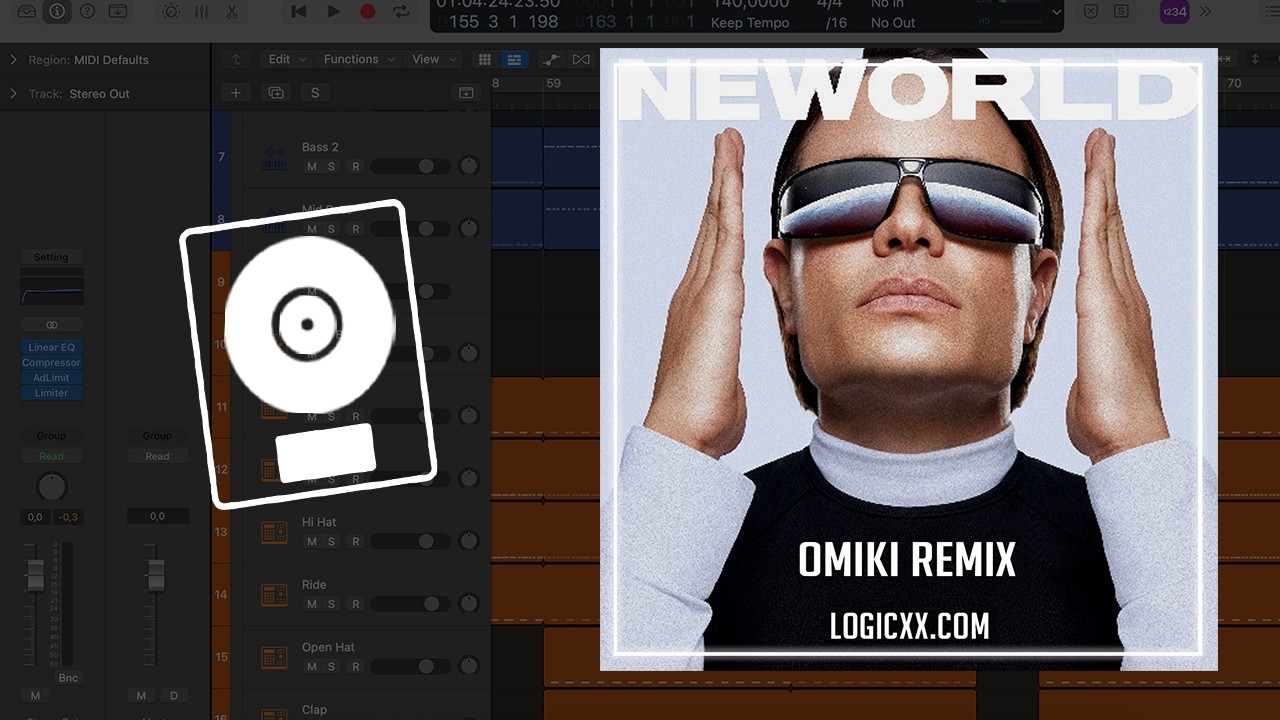Click the Bass 2 track instrument icon
The width and height of the screenshot is (1280, 720).
pyautogui.click(x=273, y=157)
